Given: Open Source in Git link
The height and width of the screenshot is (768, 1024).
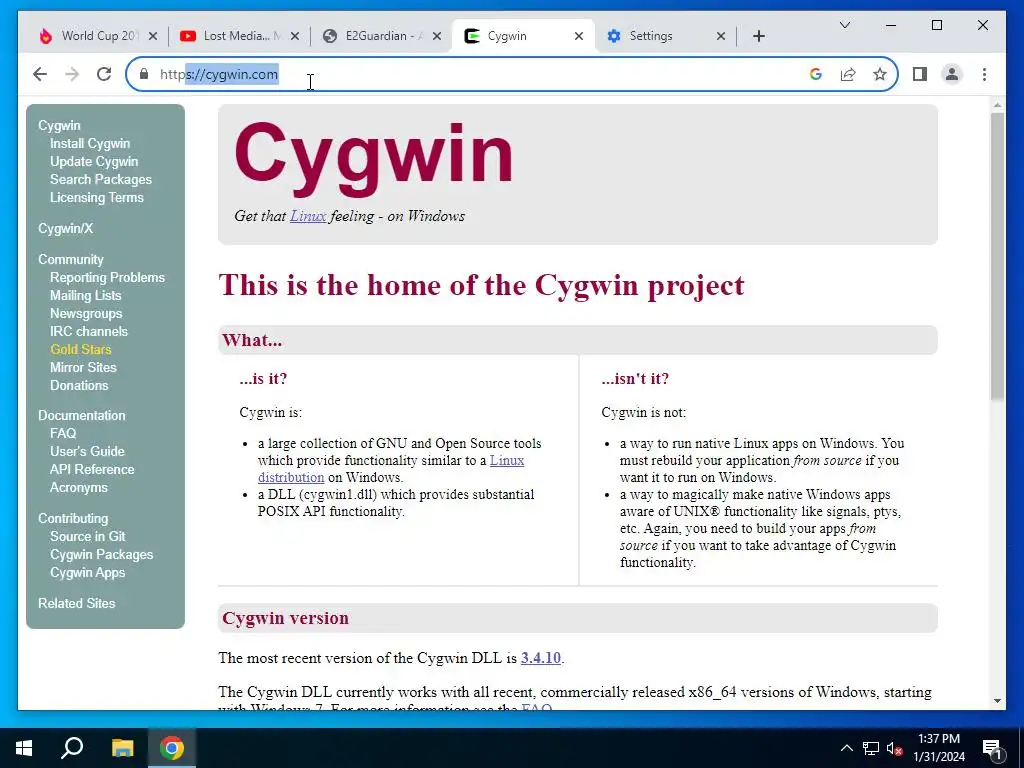Looking at the screenshot, I should tap(88, 537).
